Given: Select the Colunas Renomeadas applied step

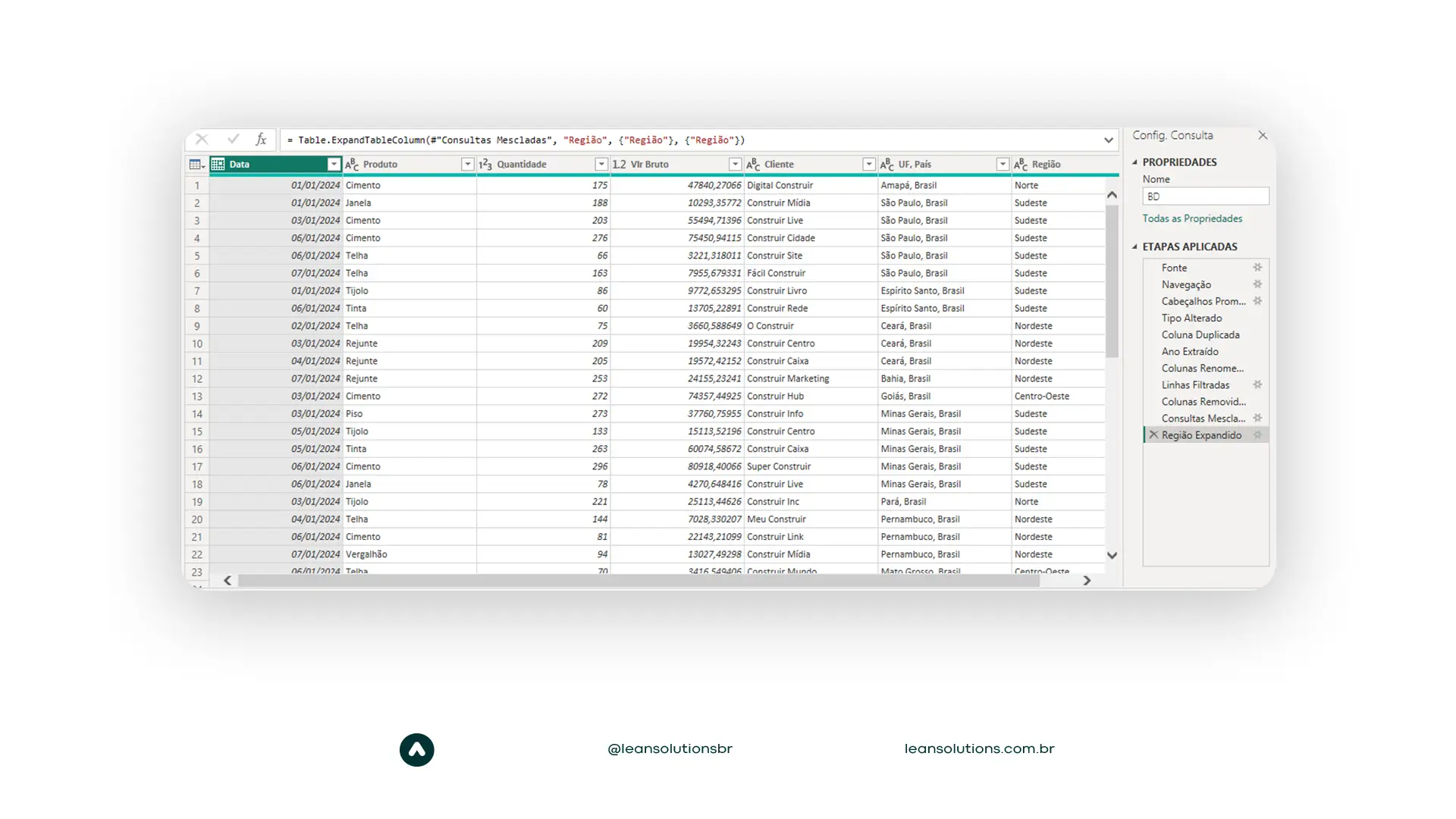Looking at the screenshot, I should pyautogui.click(x=1206, y=368).
